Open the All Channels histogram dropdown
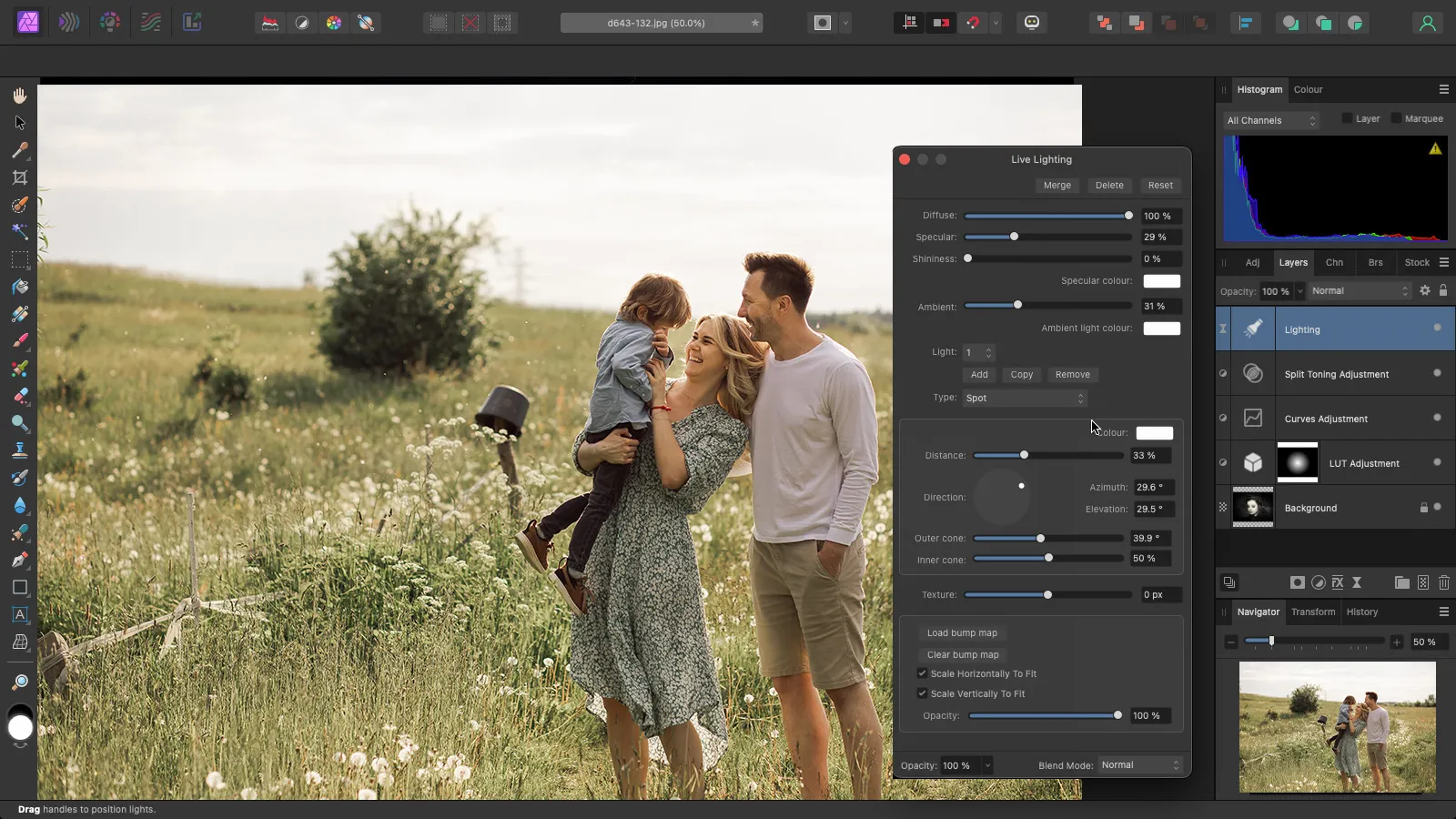The image size is (1456, 819). (1270, 120)
